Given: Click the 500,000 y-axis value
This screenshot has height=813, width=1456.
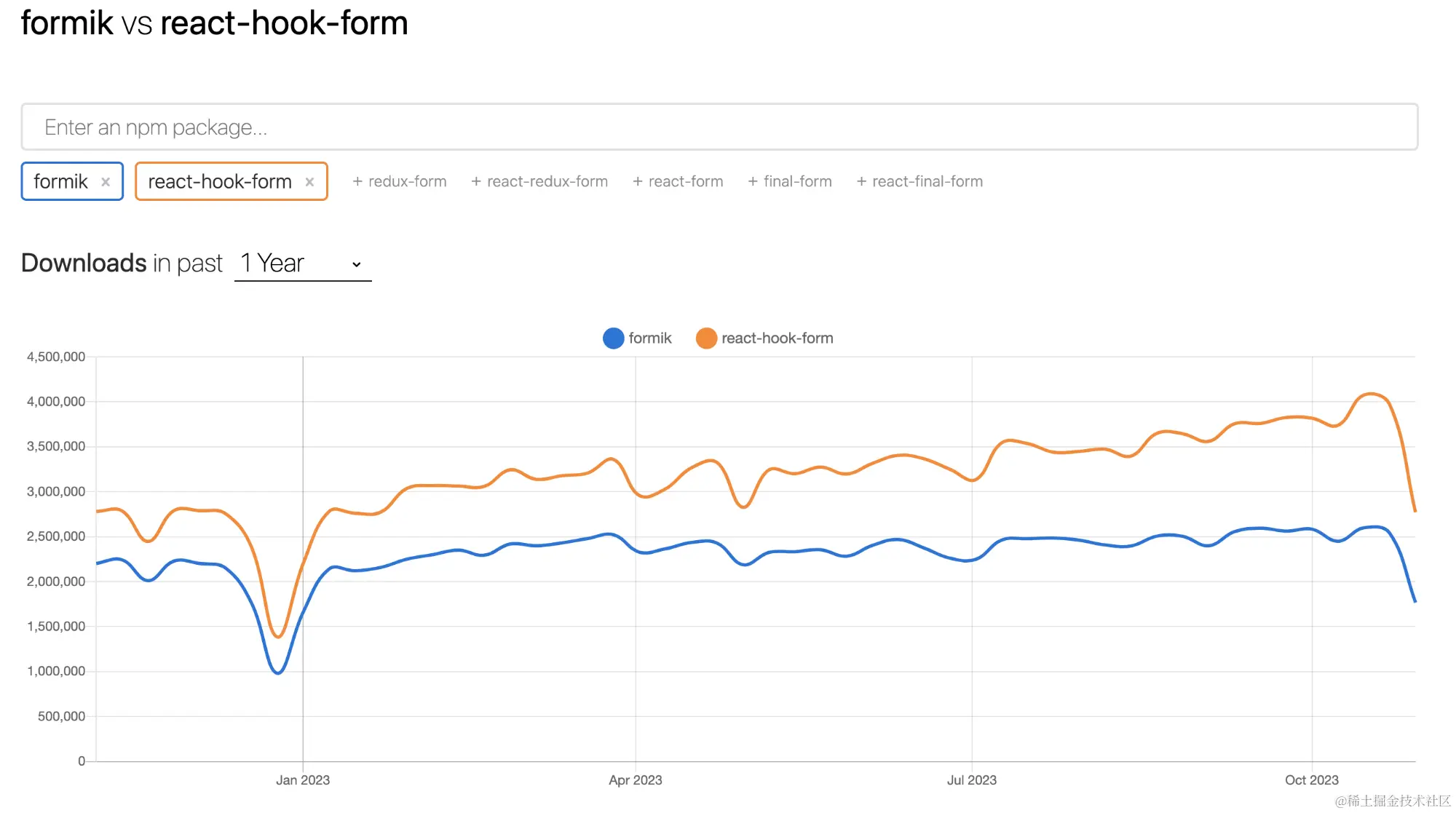Looking at the screenshot, I should (61, 716).
